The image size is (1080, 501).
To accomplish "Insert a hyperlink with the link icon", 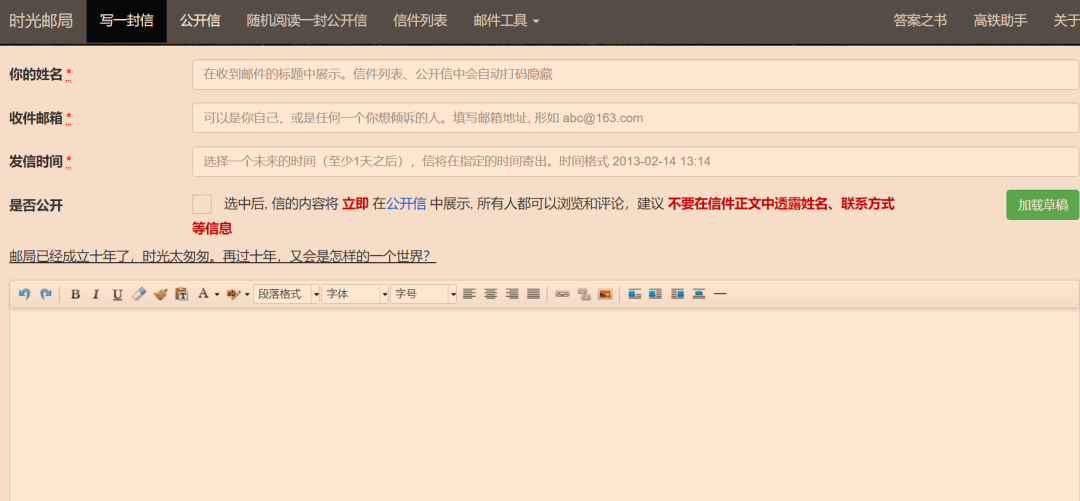I will click(x=563, y=294).
